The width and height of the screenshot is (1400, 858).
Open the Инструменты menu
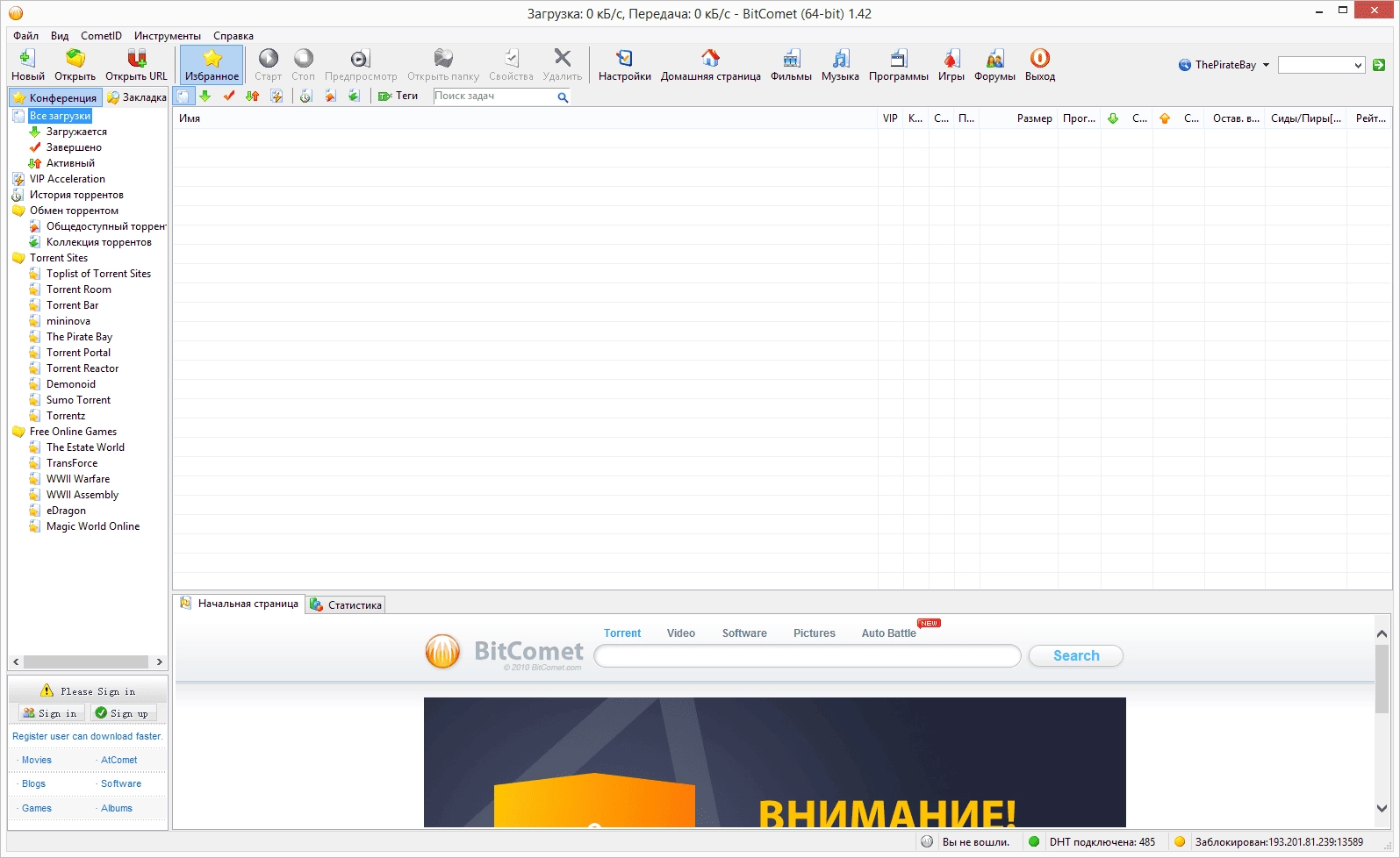(167, 36)
